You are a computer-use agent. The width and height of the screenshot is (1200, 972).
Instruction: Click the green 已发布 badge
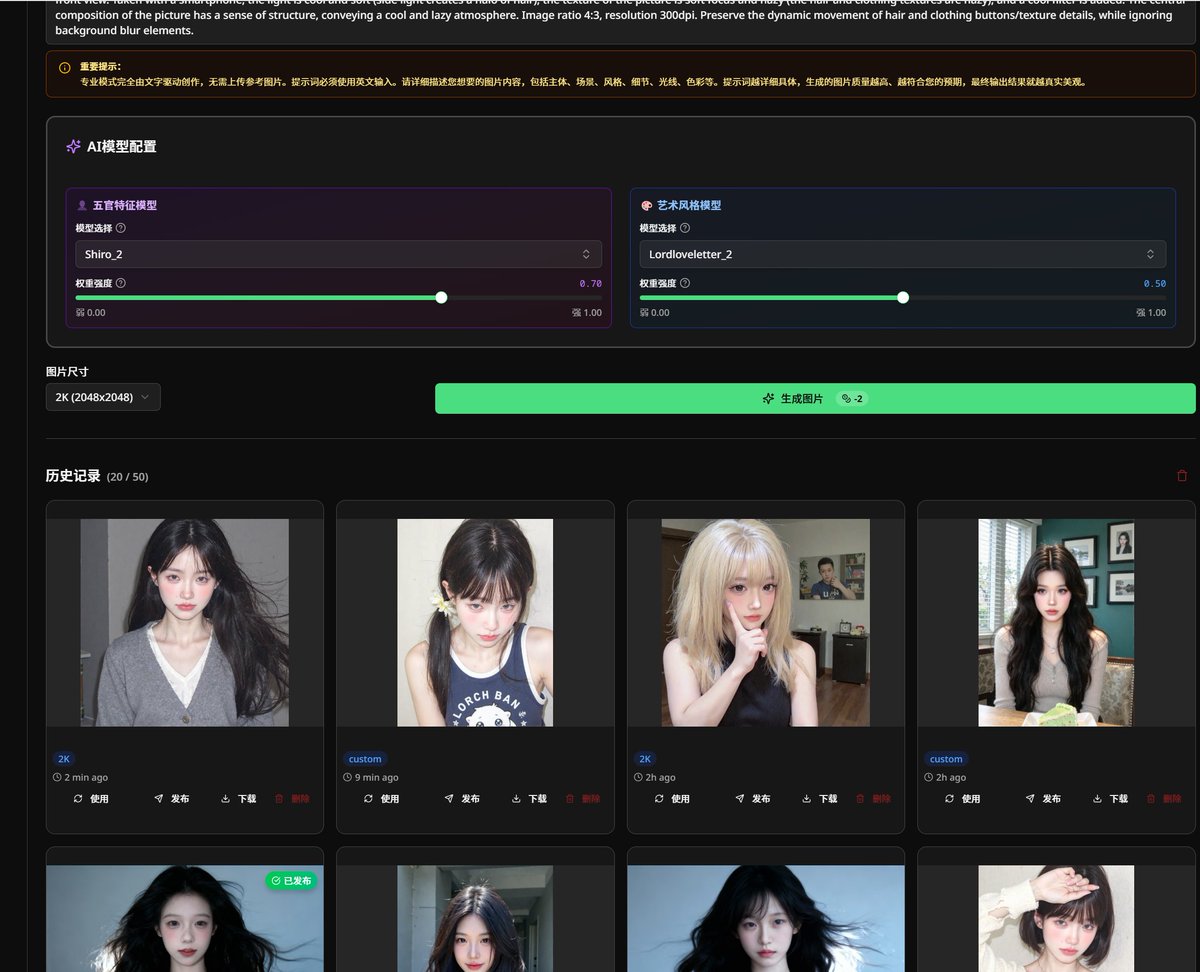pyautogui.click(x=291, y=881)
